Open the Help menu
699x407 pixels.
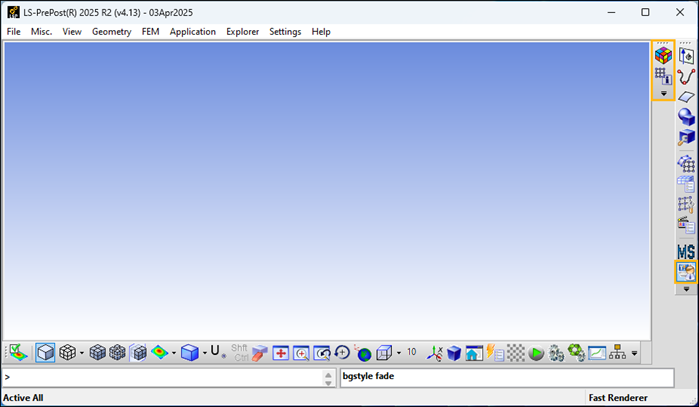[x=321, y=32]
